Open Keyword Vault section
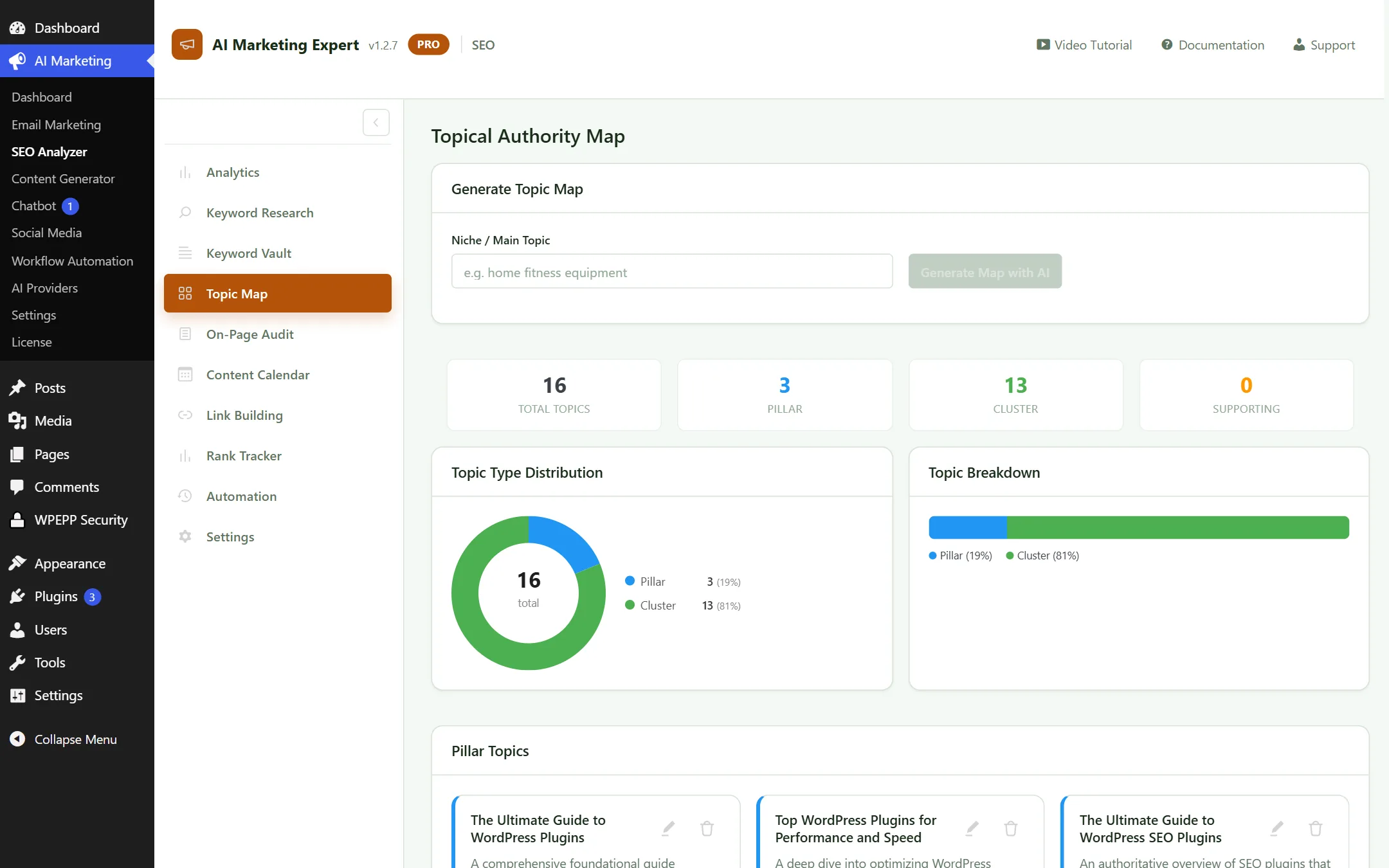This screenshot has height=868, width=1389. [278, 253]
